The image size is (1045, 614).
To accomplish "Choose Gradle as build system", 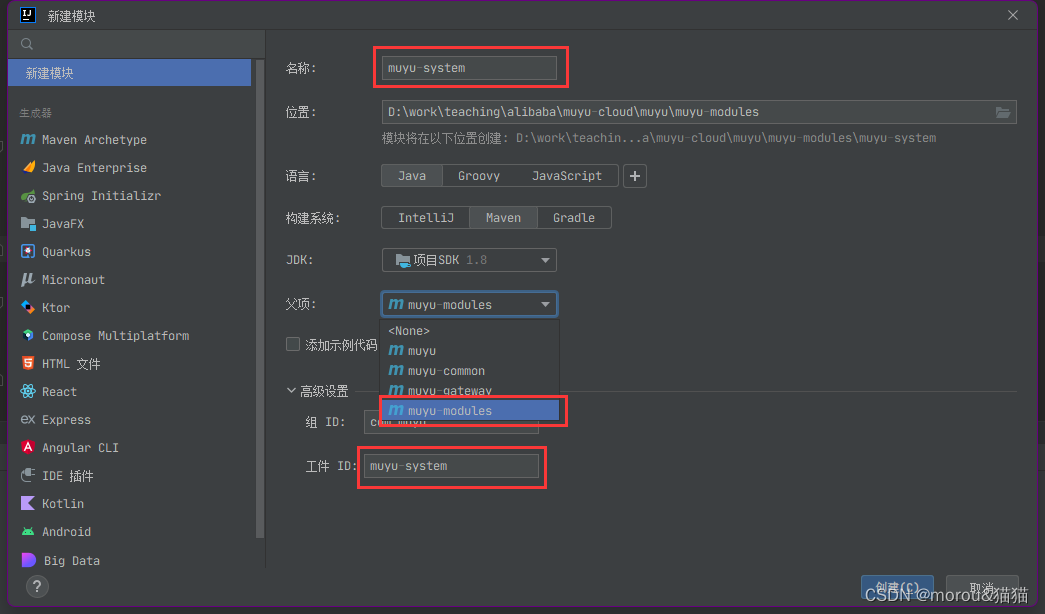I will pos(574,218).
